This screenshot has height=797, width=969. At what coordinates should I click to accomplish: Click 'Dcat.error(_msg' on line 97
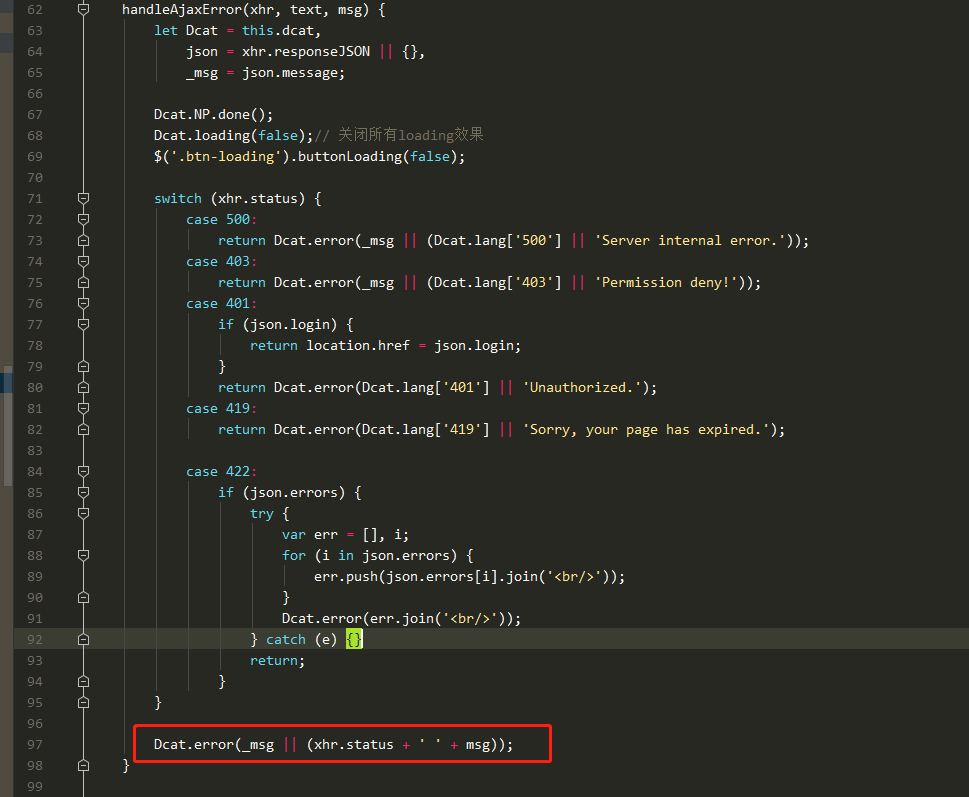tap(214, 745)
